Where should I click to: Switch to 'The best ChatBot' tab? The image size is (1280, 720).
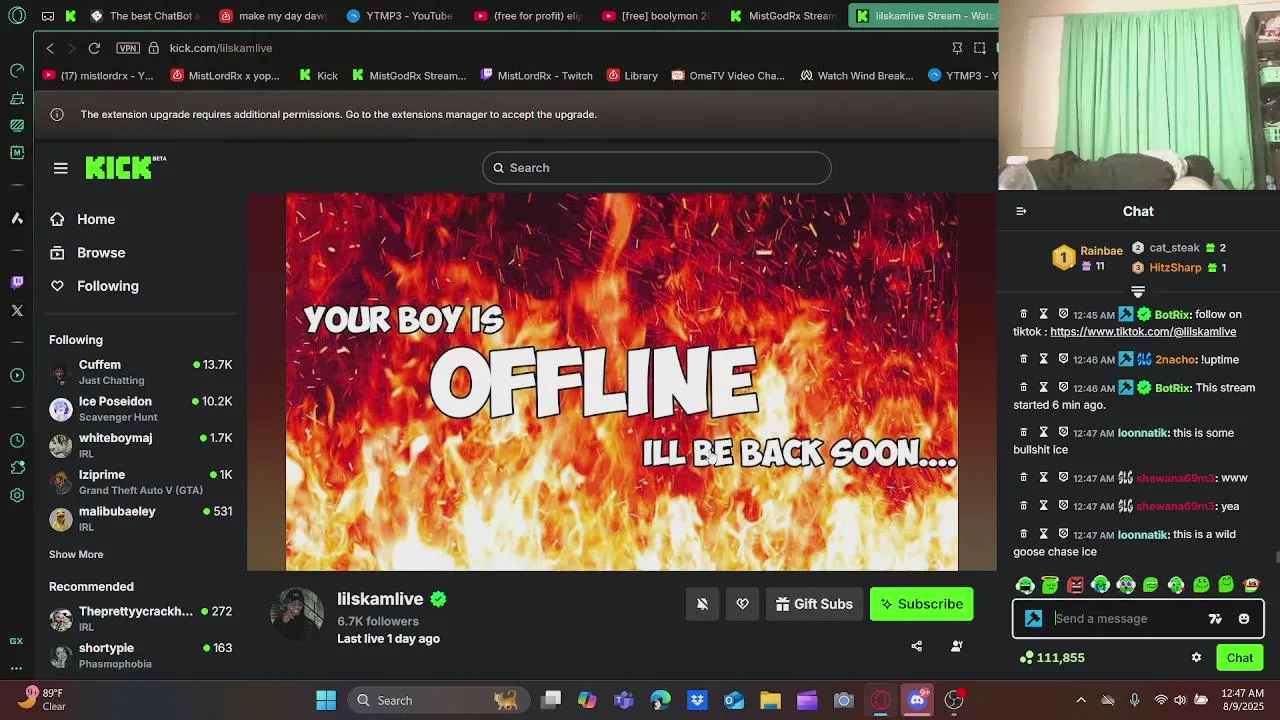tap(144, 16)
